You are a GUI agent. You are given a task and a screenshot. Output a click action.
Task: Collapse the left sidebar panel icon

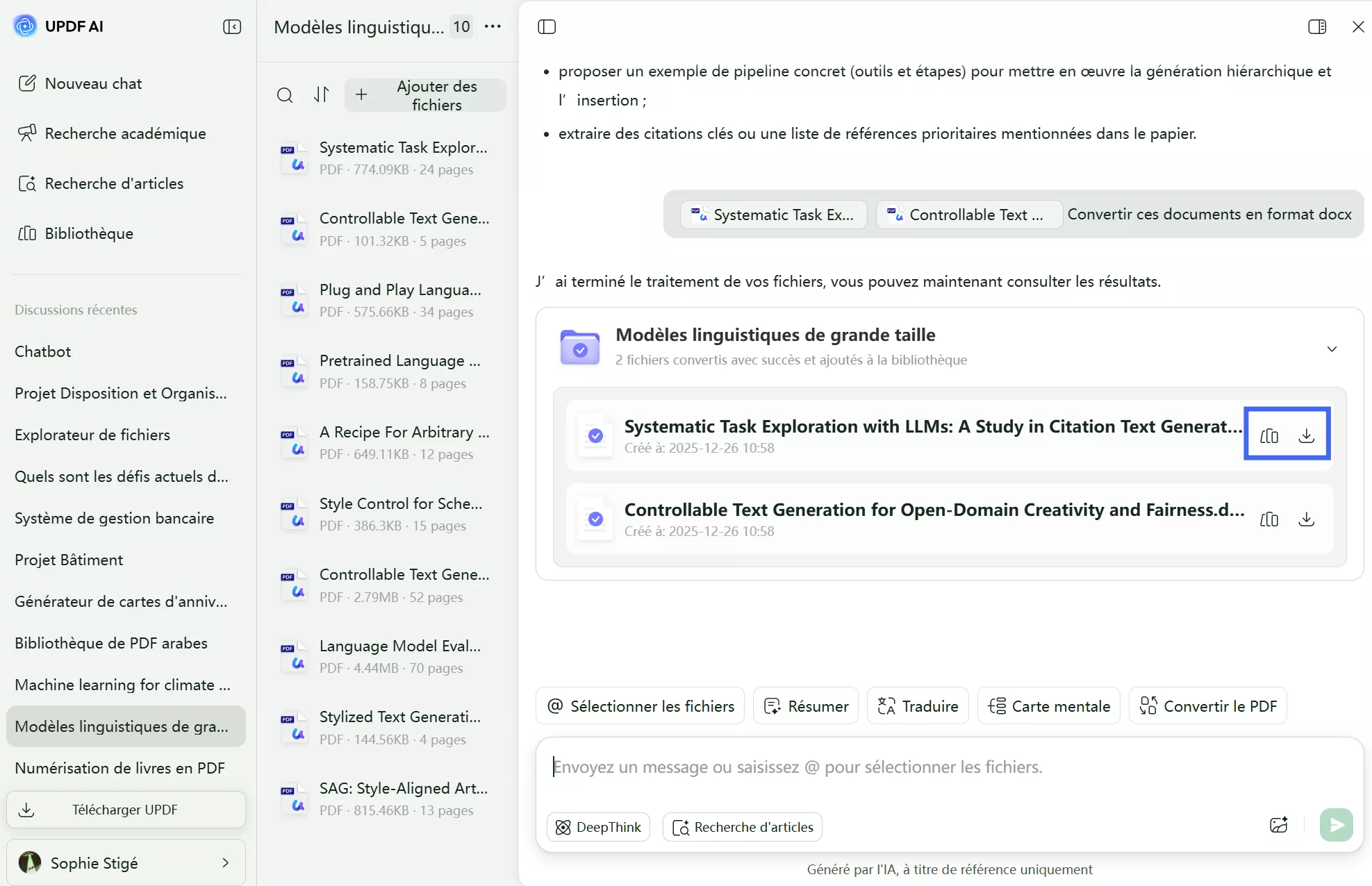232,26
